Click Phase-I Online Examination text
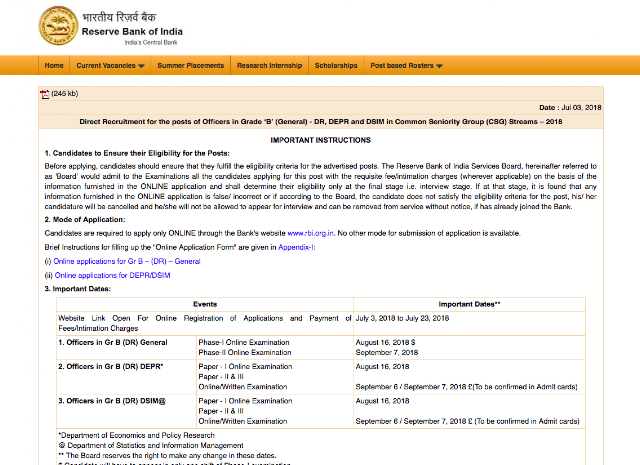The width and height of the screenshot is (640, 465). tap(244, 342)
